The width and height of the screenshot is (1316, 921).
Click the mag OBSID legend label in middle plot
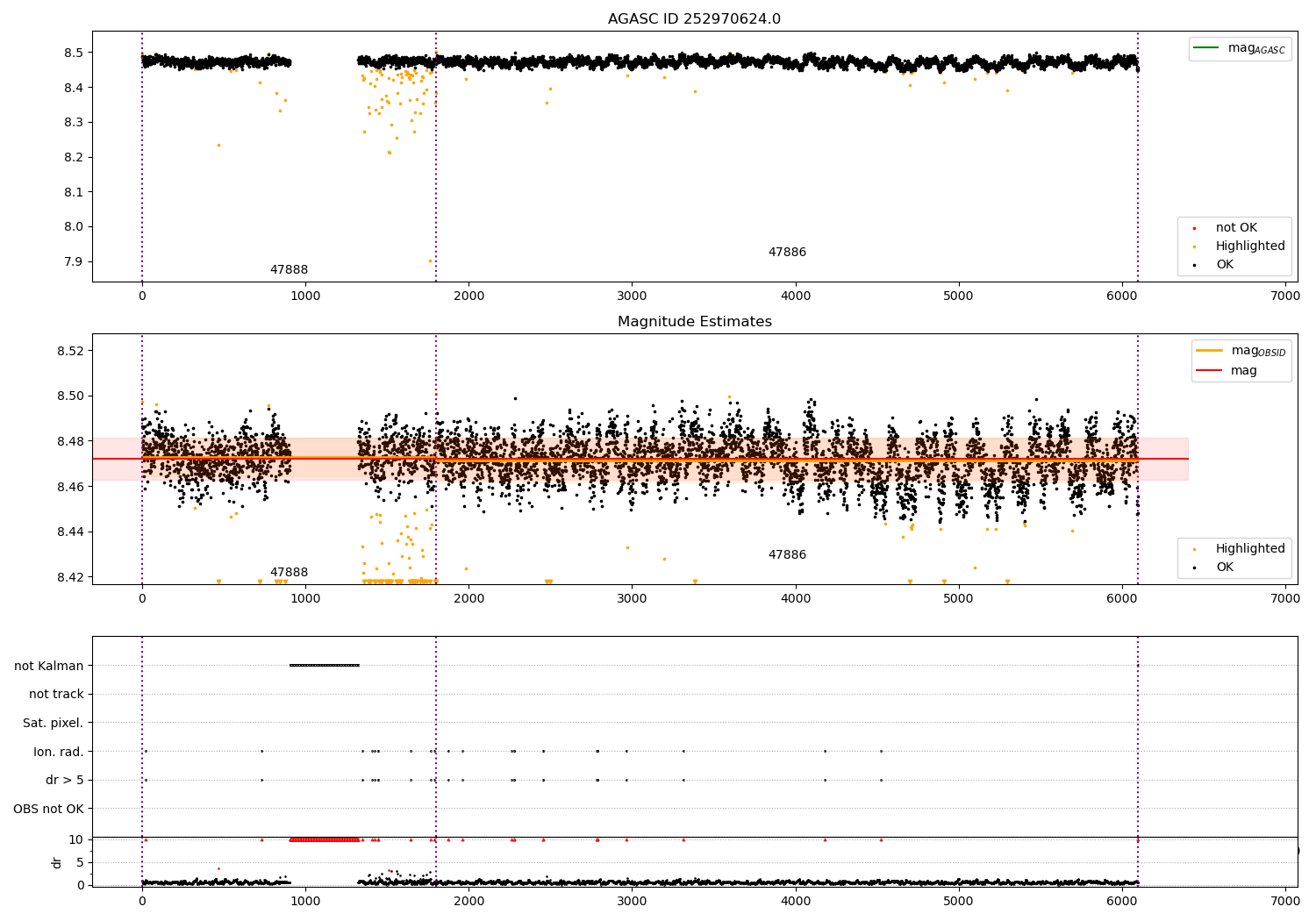[1258, 351]
